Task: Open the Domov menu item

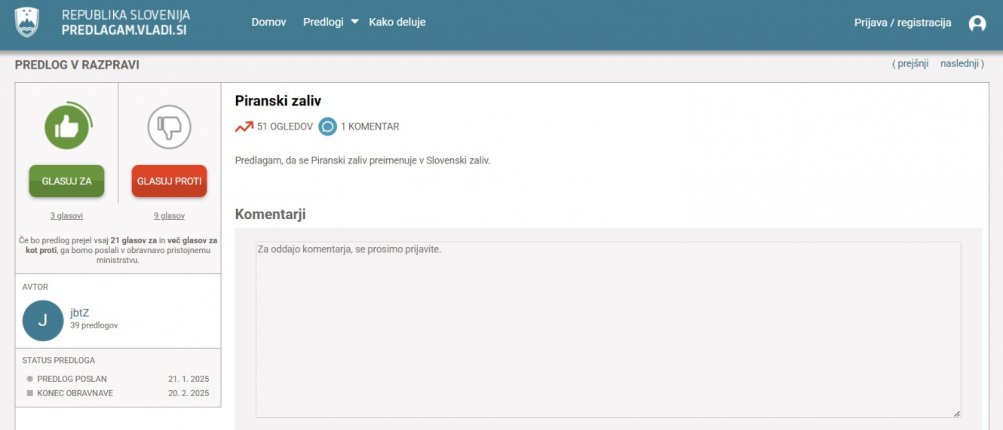Action: click(x=269, y=22)
